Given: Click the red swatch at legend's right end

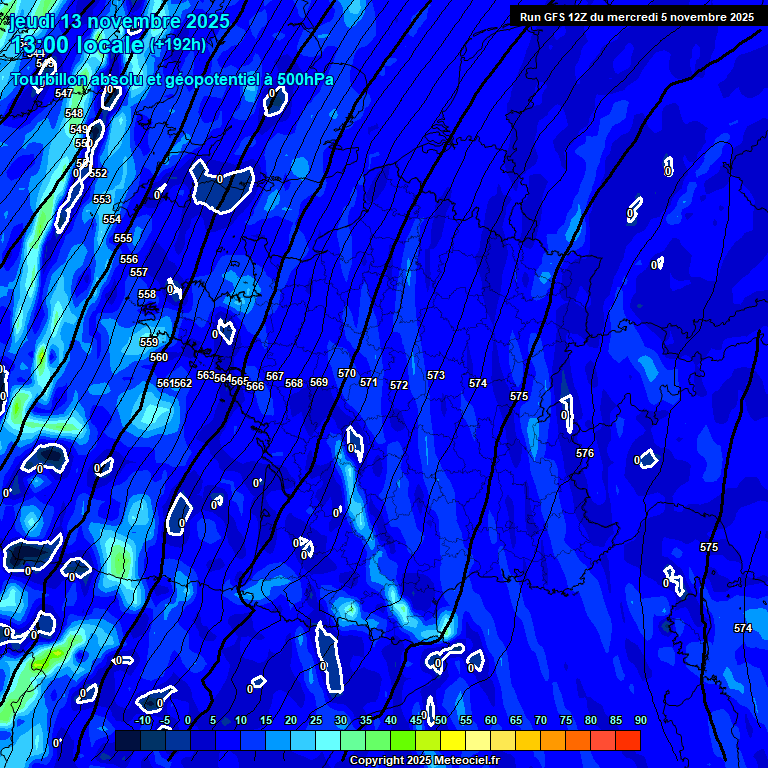Looking at the screenshot, I should point(628,741).
